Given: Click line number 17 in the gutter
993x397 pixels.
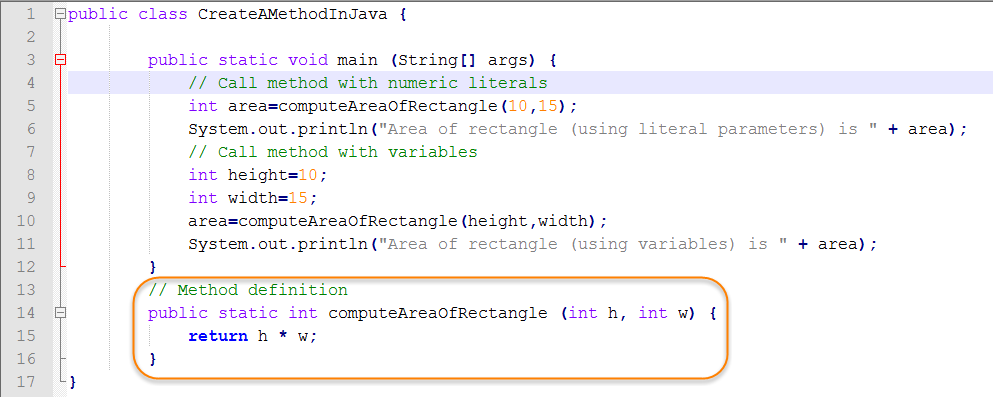Looking at the screenshot, I should click(x=27, y=382).
